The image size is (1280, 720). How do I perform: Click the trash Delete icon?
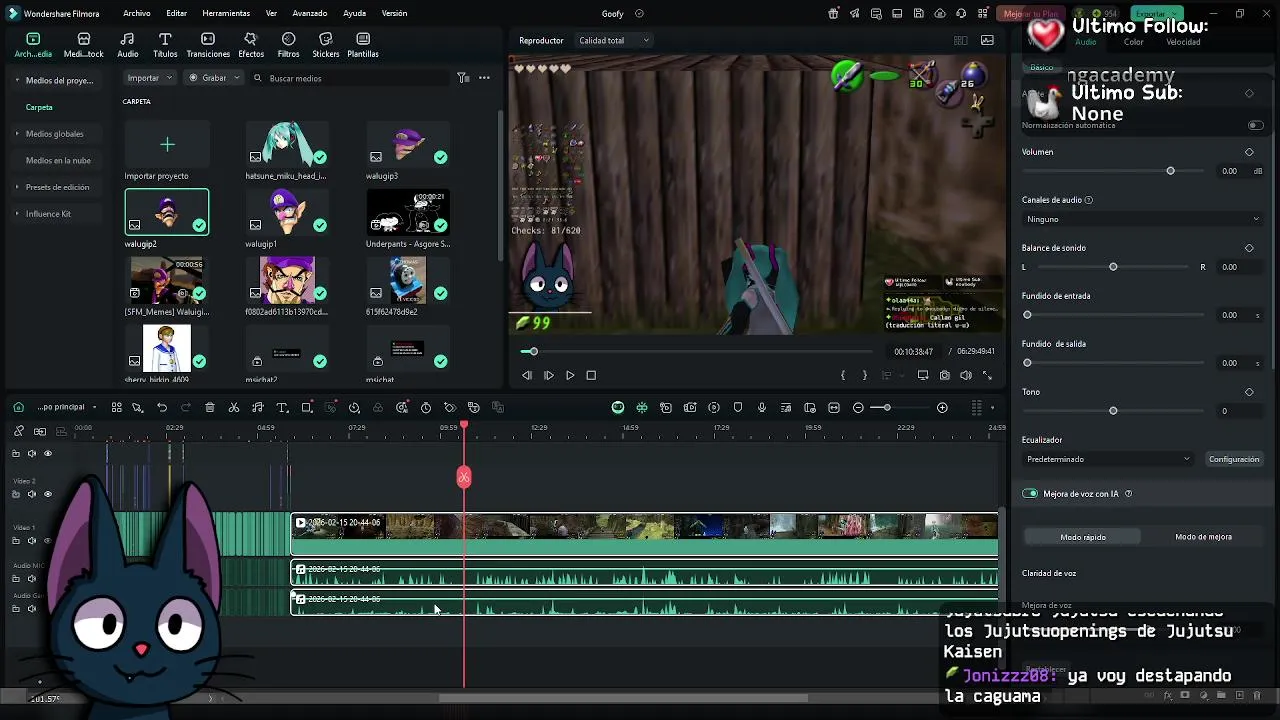210,407
